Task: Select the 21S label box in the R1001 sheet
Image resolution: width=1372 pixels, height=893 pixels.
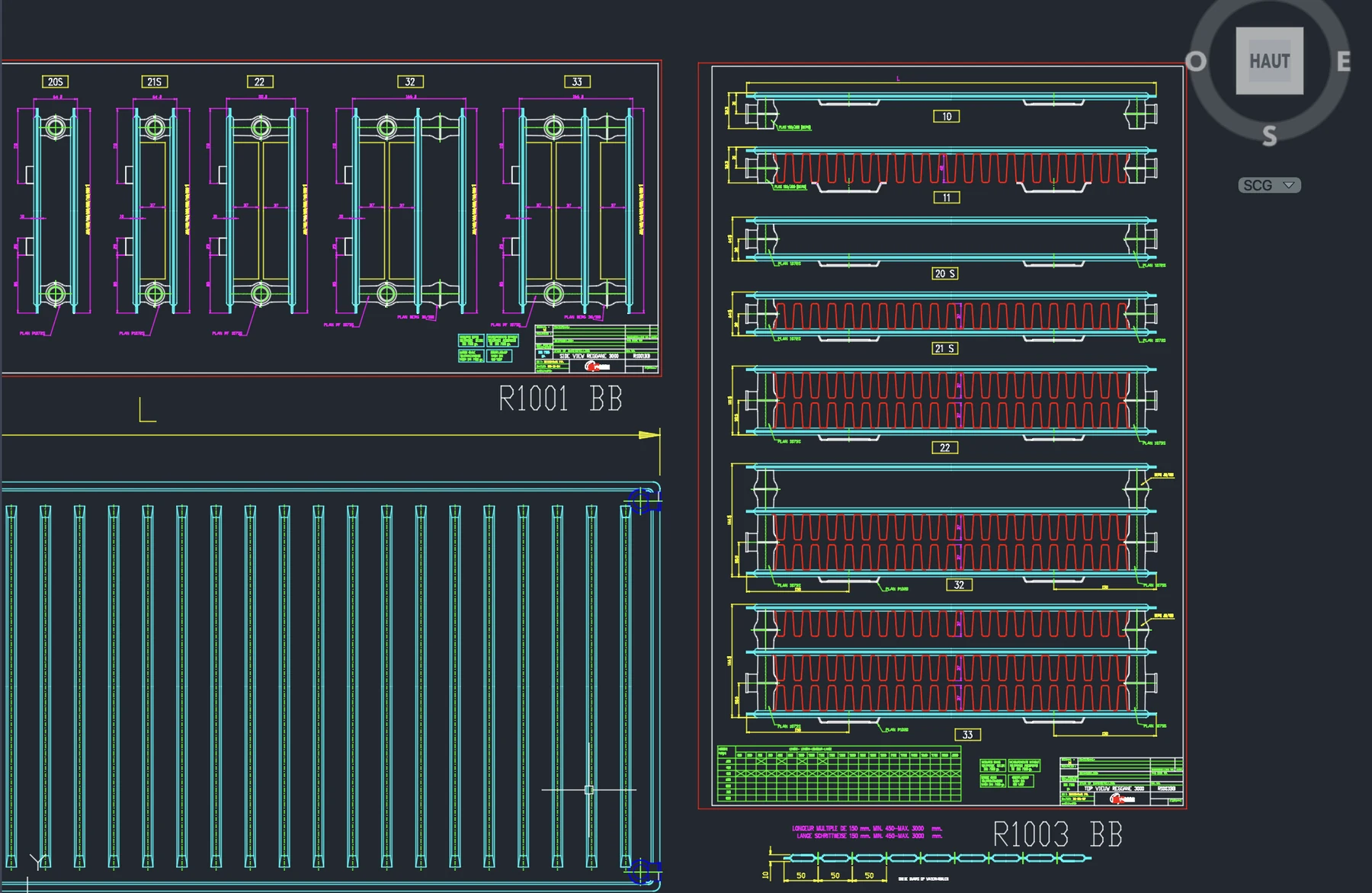Action: click(155, 82)
